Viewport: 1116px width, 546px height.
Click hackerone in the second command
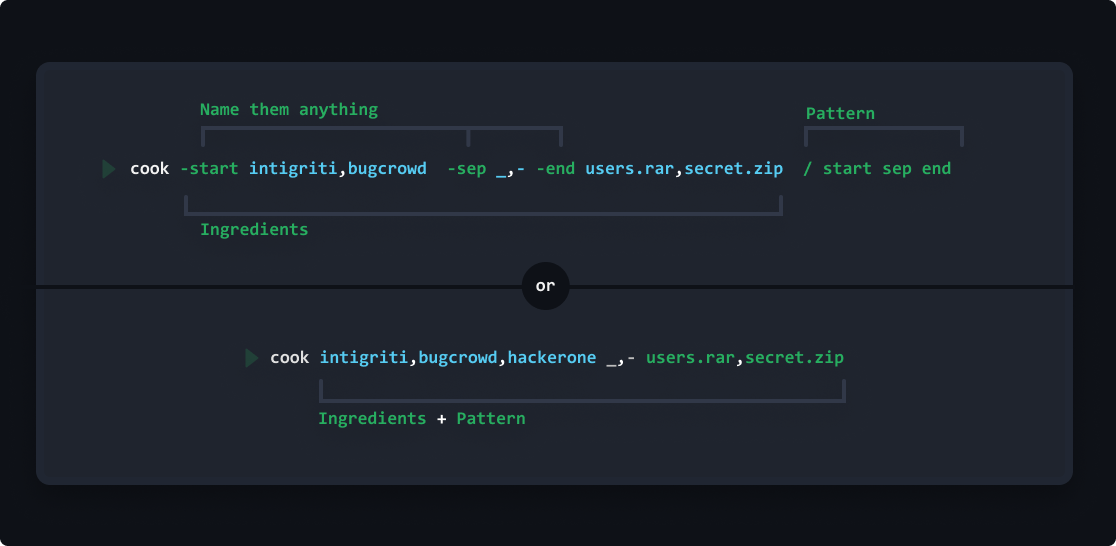552,357
